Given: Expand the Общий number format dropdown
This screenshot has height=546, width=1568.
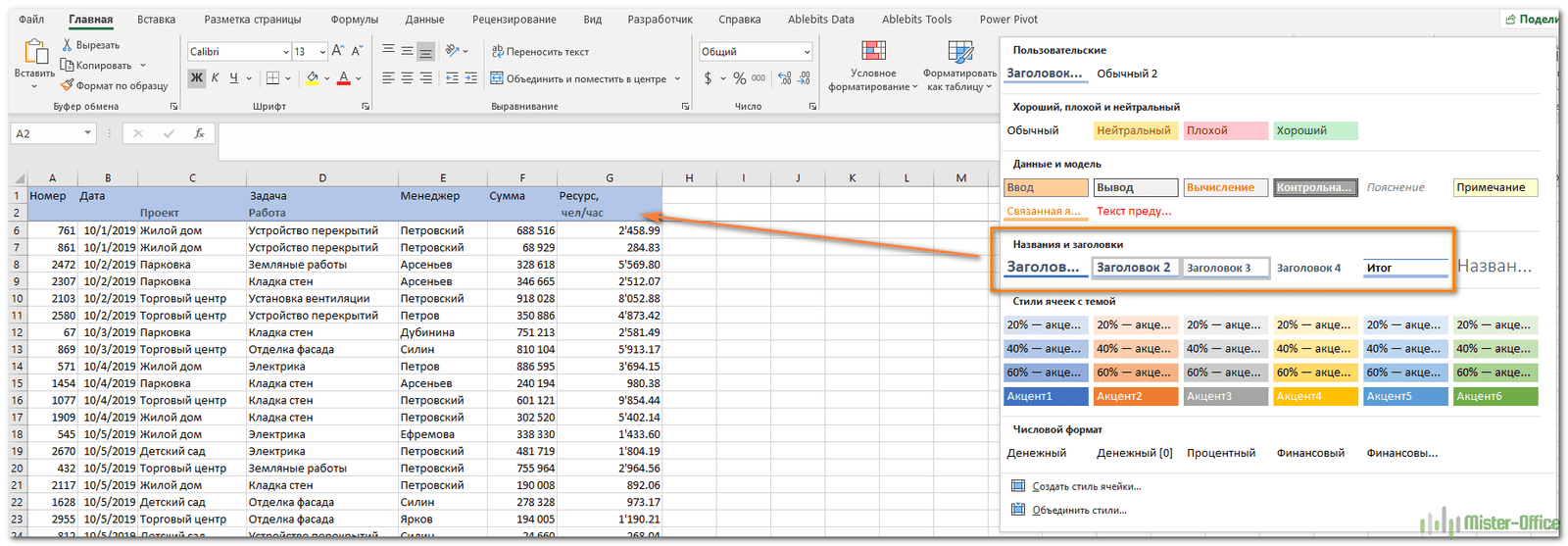Looking at the screenshot, I should [807, 52].
